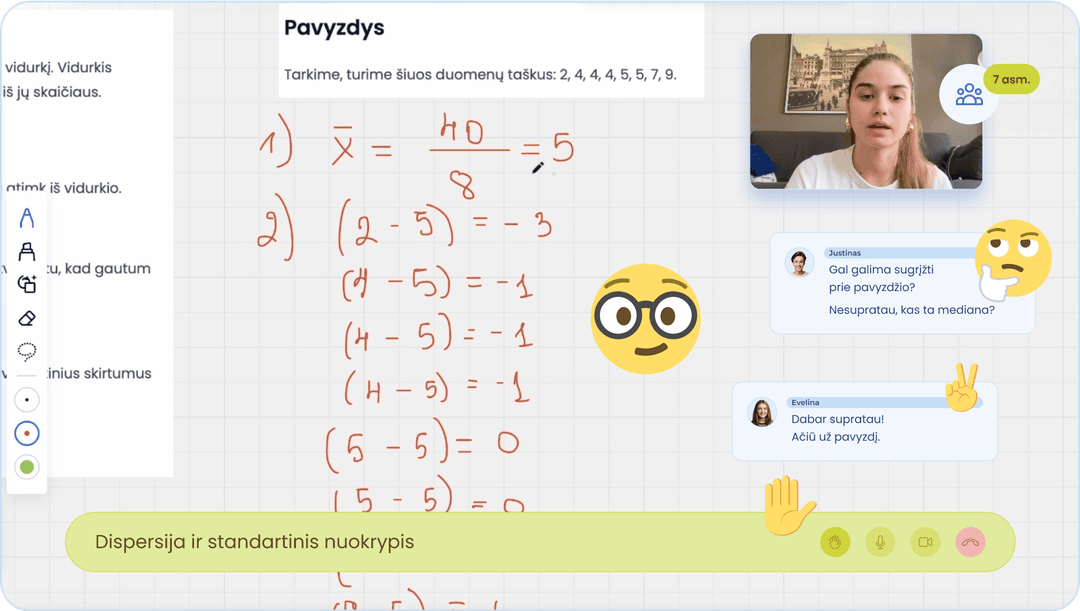
Task: Click the 'Pavyzdys' heading
Action: click(334, 28)
